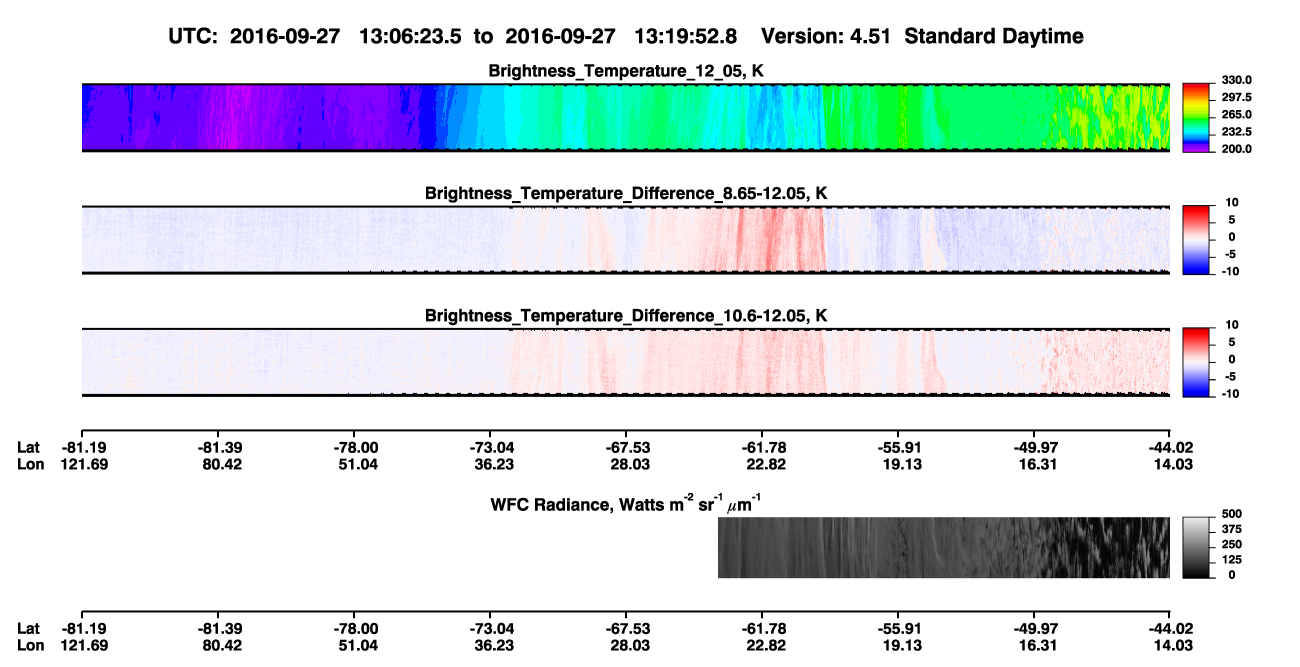Click the UTC time range title text
Image resolution: width=1300 pixels, height=667 pixels.
point(626,36)
